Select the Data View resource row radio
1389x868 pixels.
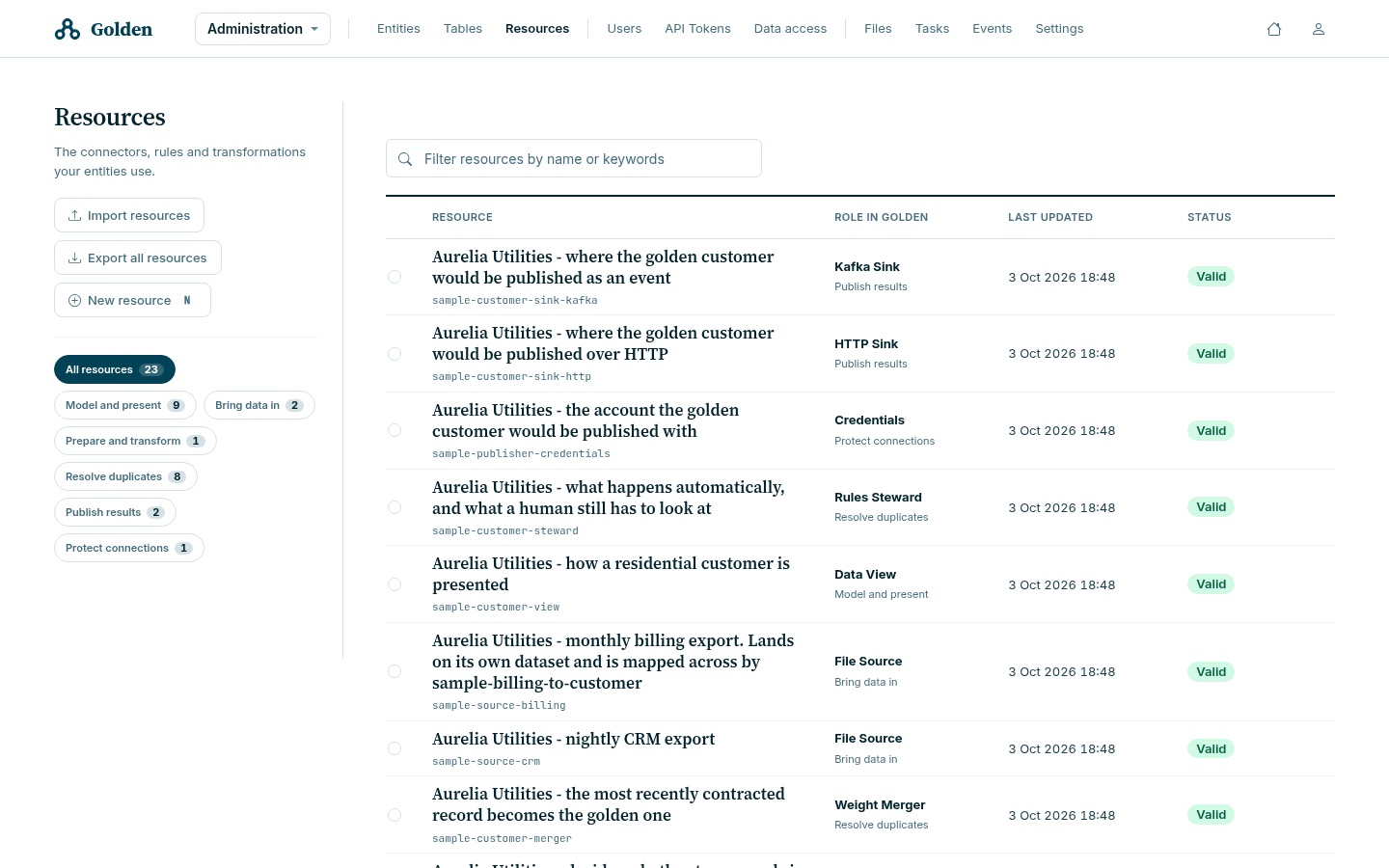395,584
